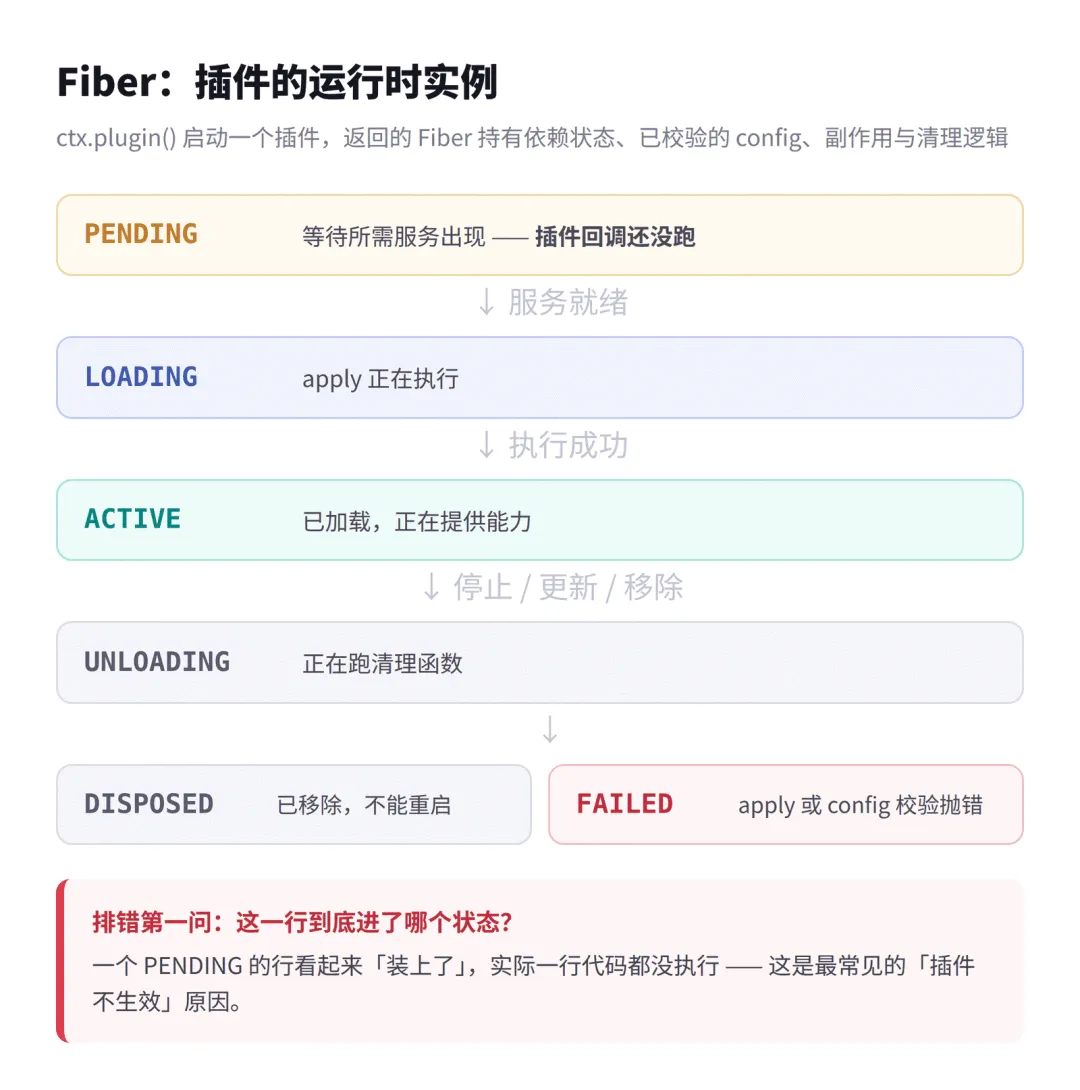Image resolution: width=1080 pixels, height=1090 pixels.
Task: Click the title Fiber：插件的运行时实例
Action: (277, 82)
